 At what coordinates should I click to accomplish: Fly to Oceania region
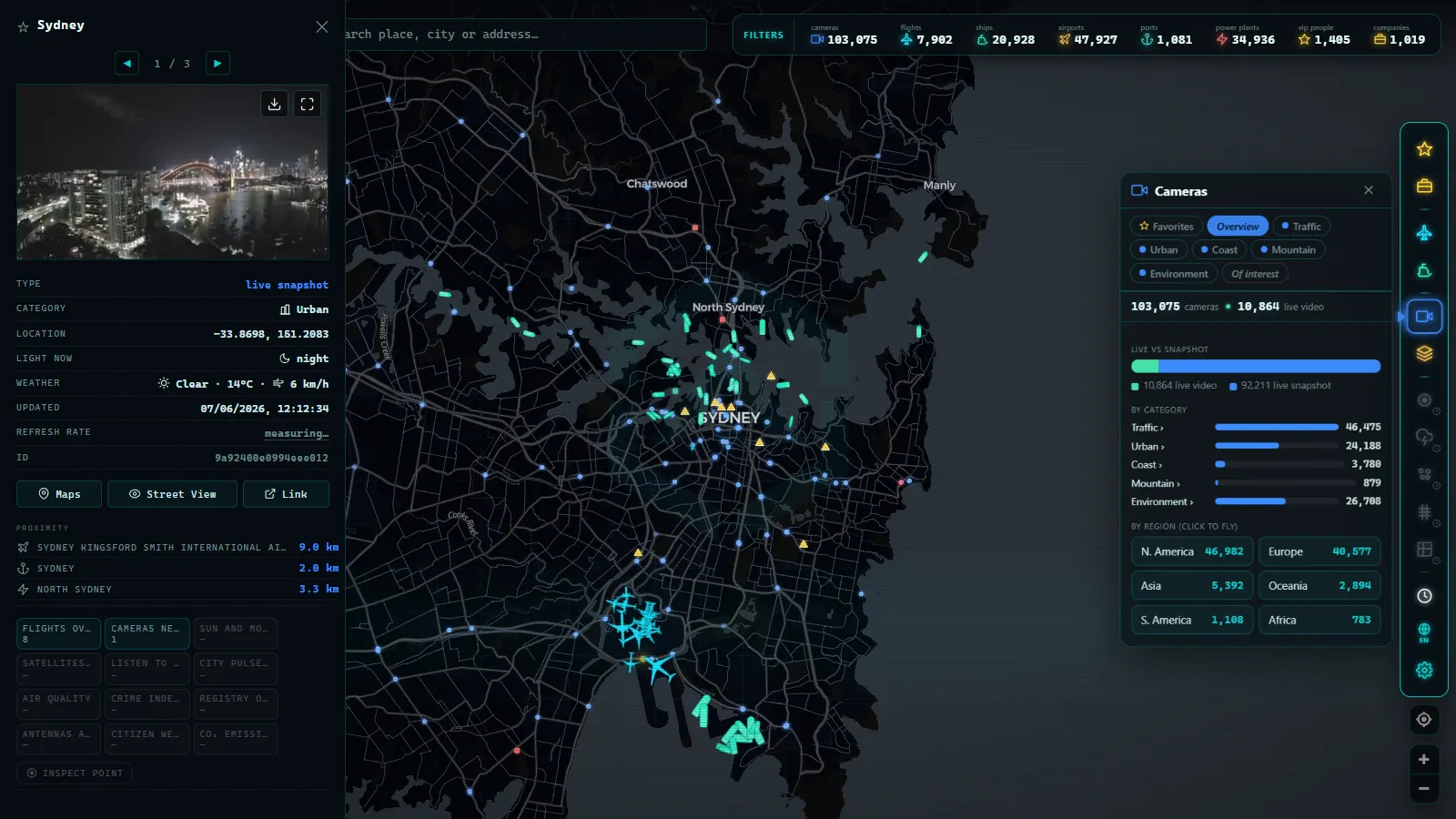click(x=1319, y=586)
